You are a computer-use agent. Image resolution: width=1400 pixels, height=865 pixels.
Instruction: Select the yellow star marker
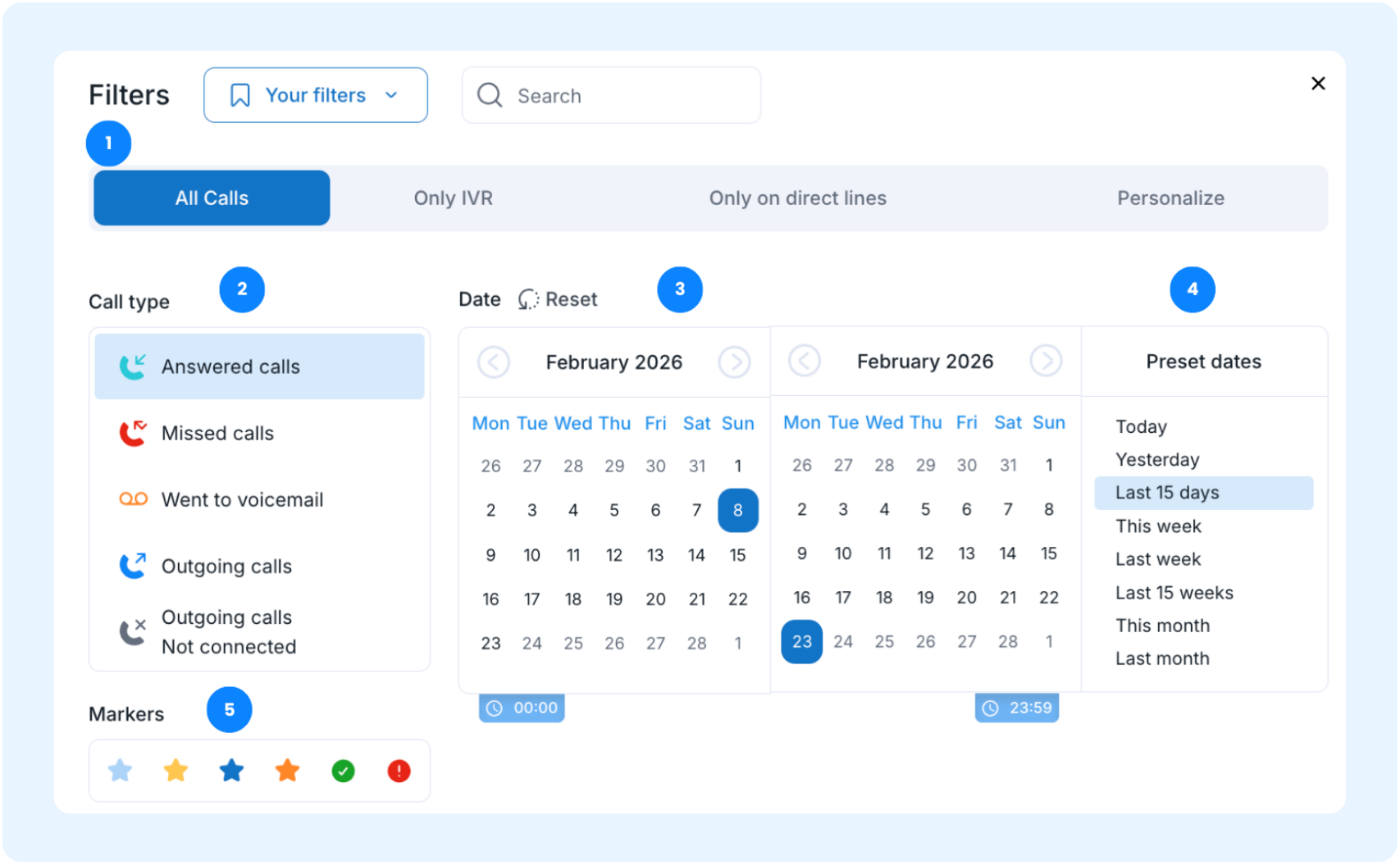click(176, 771)
